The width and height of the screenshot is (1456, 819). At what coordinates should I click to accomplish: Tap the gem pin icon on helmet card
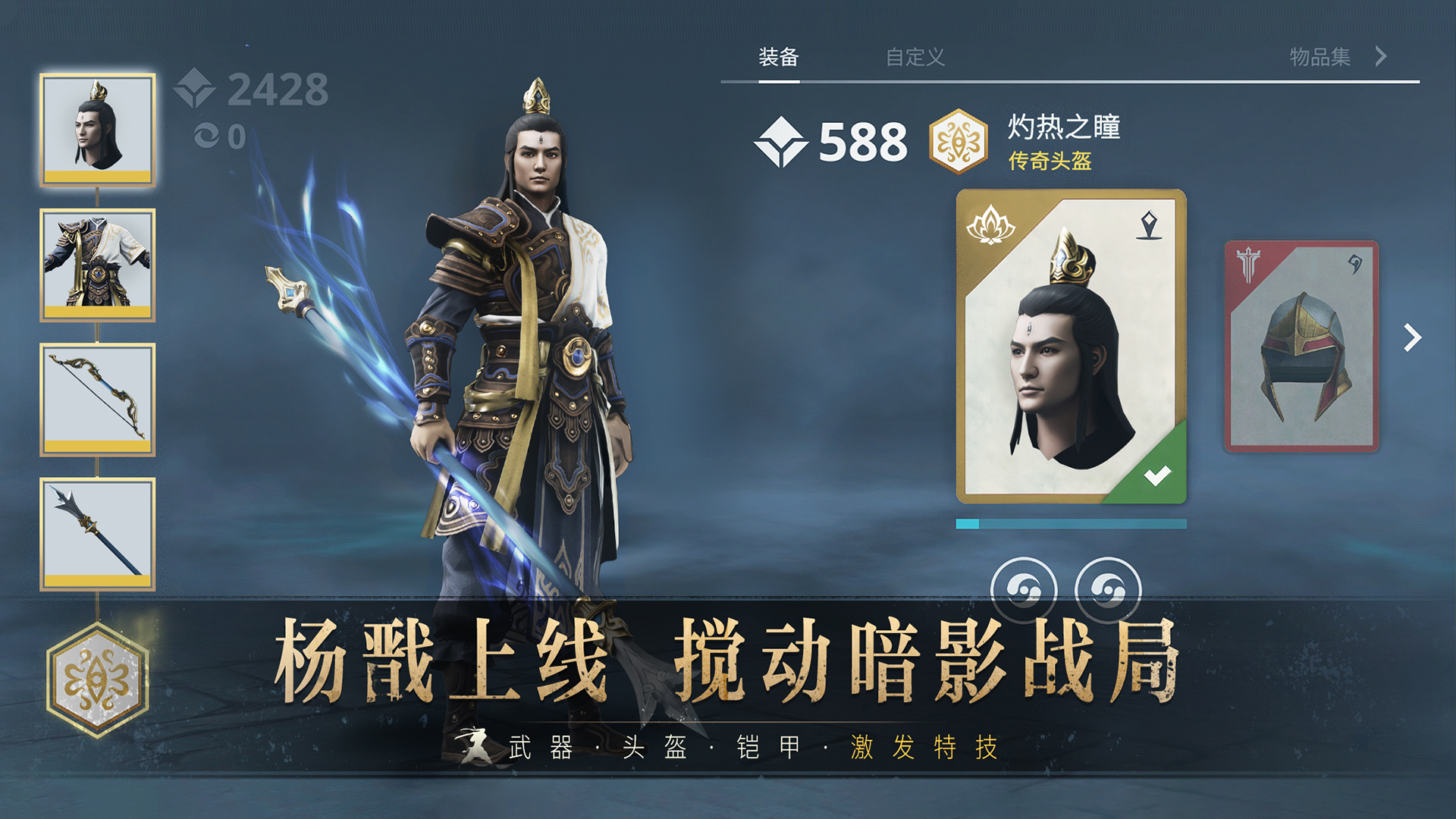point(1150,225)
